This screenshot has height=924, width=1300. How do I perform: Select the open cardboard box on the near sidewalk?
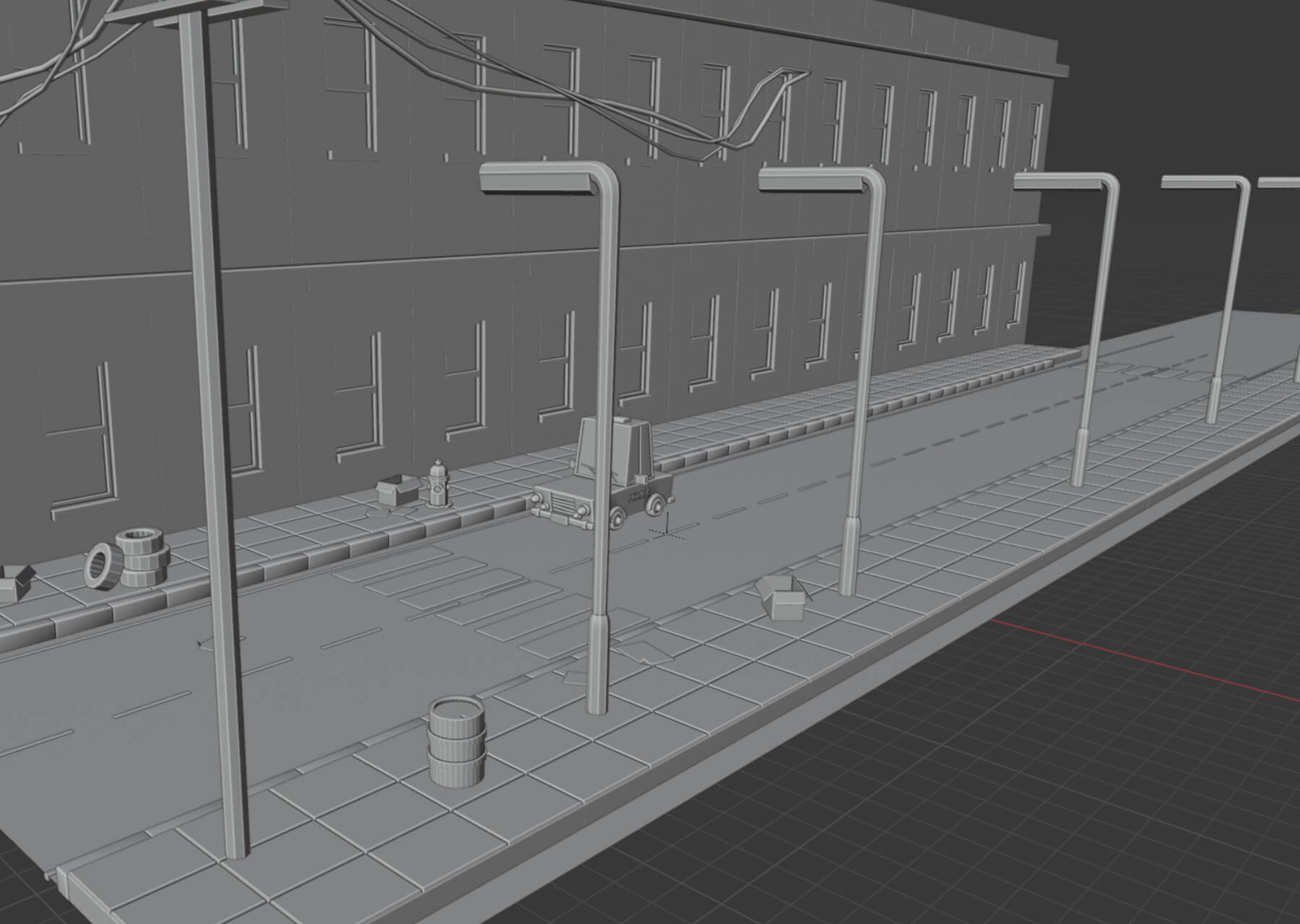(x=781, y=596)
